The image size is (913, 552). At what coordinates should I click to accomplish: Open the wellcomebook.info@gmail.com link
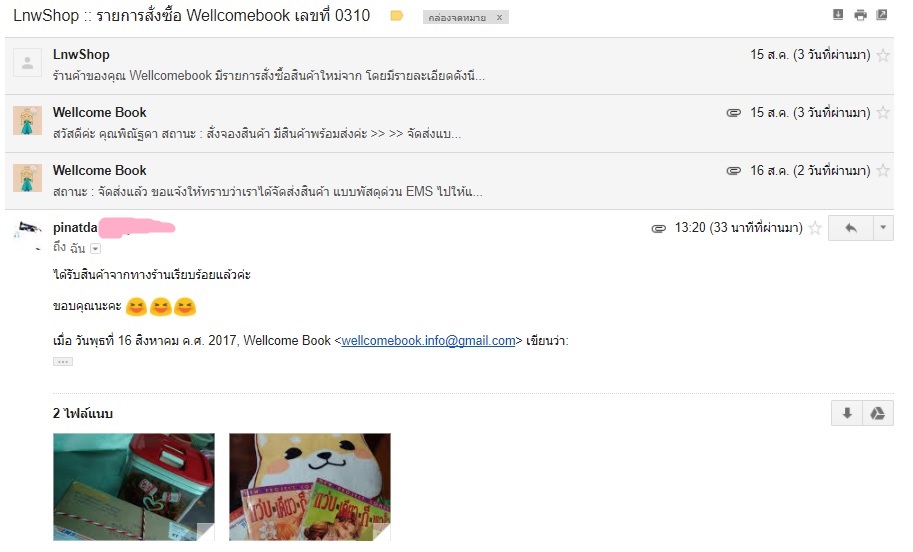[428, 341]
